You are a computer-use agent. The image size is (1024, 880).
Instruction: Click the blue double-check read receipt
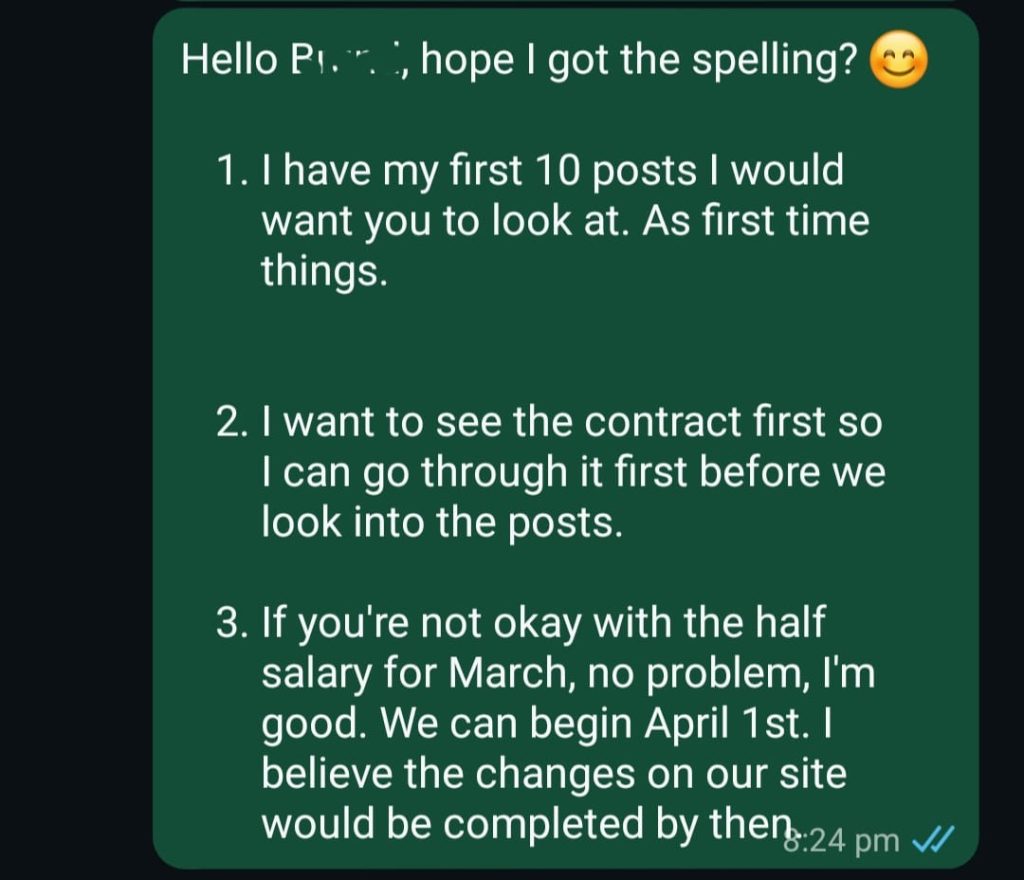934,838
